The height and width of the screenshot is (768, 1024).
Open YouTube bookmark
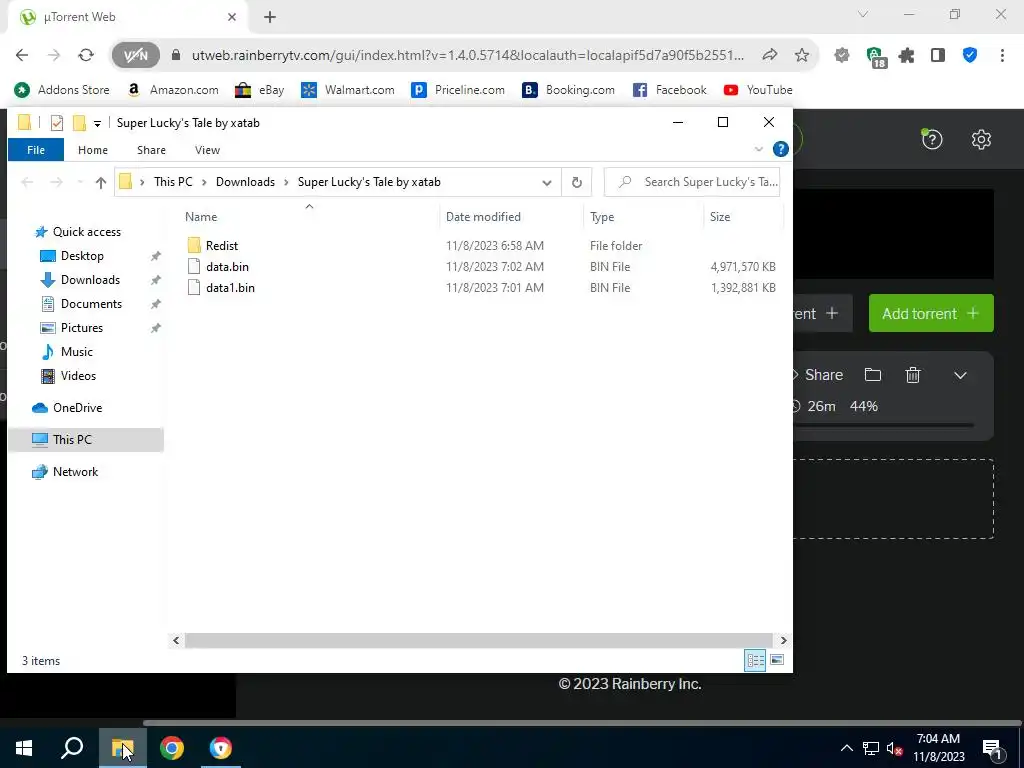pyautogui.click(x=758, y=90)
